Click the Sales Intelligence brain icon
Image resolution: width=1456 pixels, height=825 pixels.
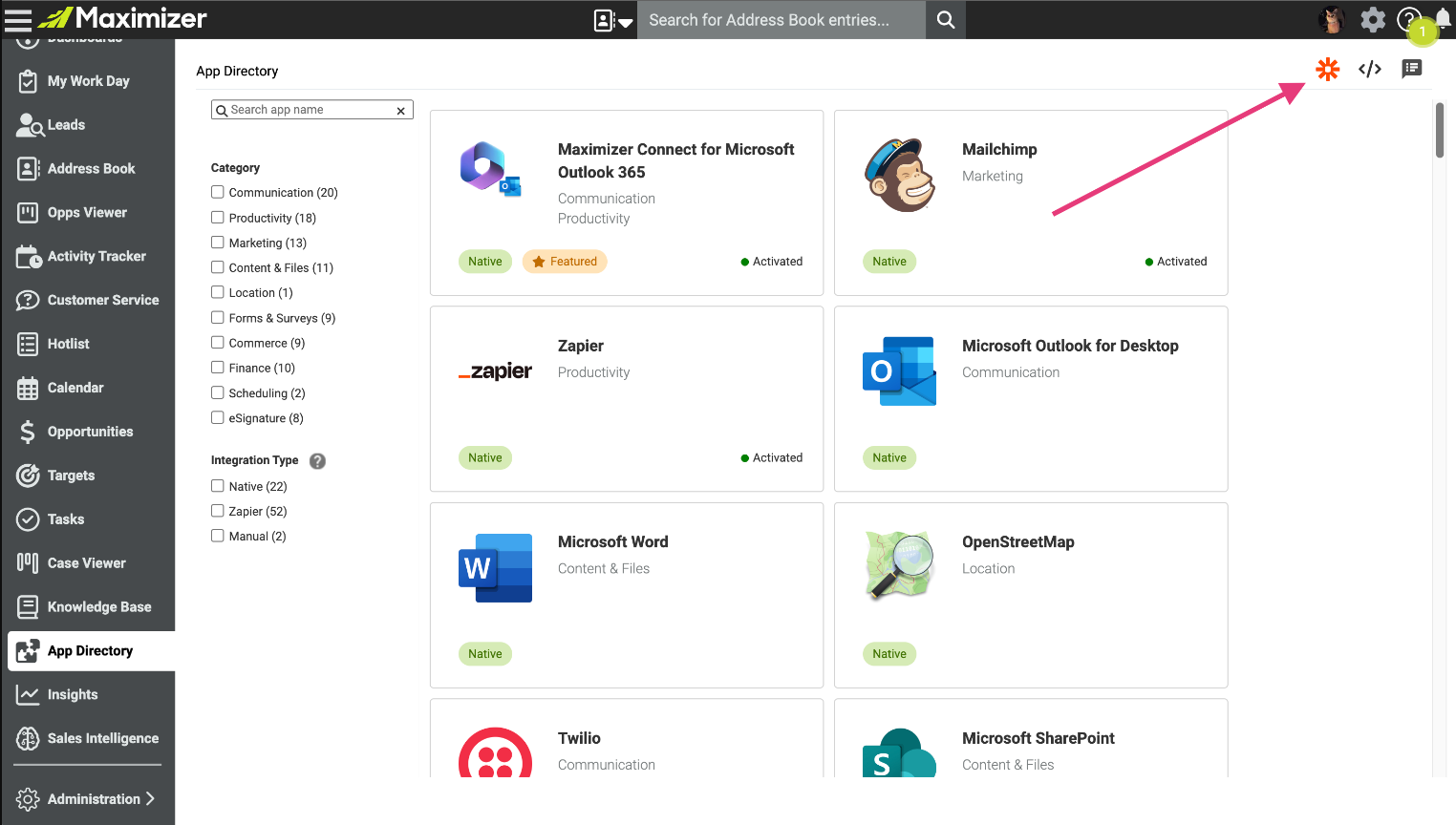click(28, 738)
